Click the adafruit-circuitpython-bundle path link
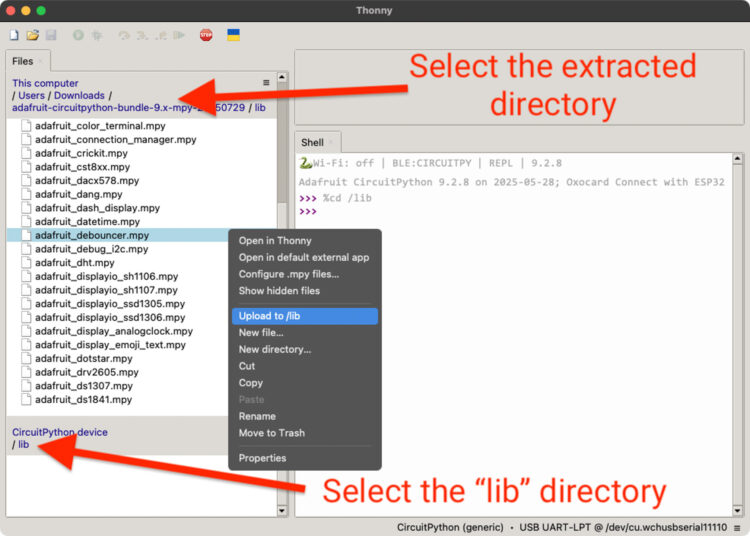Image resolution: width=750 pixels, height=536 pixels. [x=128, y=108]
